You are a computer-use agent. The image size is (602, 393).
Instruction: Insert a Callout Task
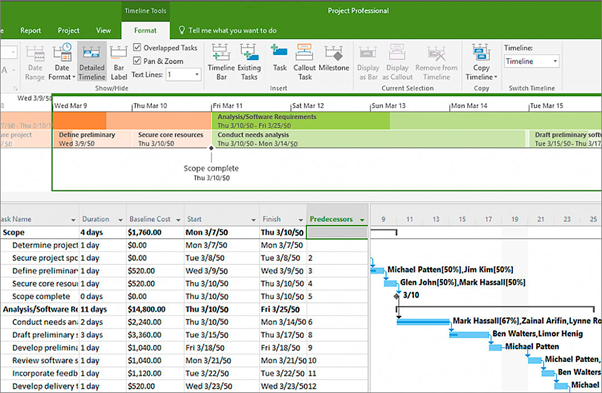pyautogui.click(x=304, y=61)
